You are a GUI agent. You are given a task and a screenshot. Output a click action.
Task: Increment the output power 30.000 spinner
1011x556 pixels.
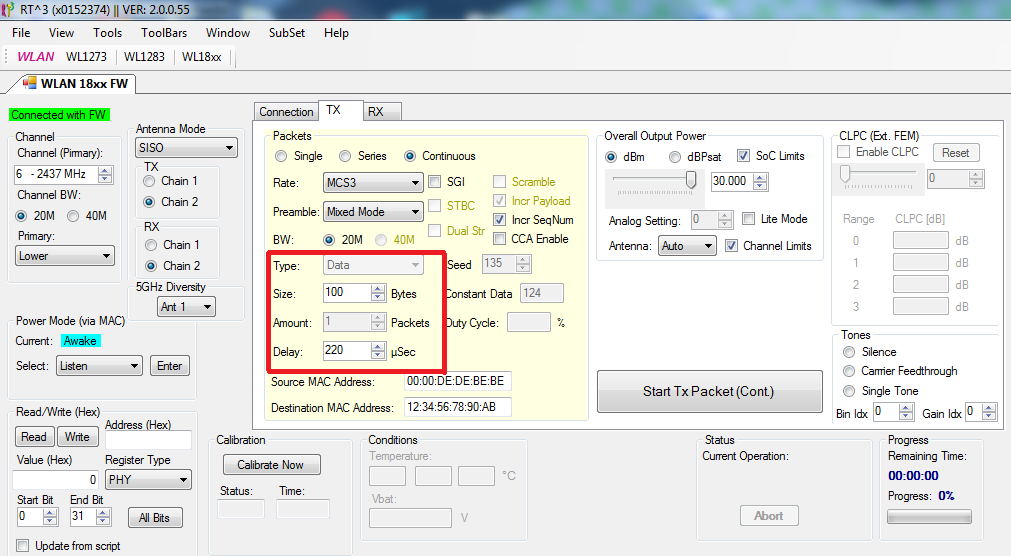coord(761,177)
